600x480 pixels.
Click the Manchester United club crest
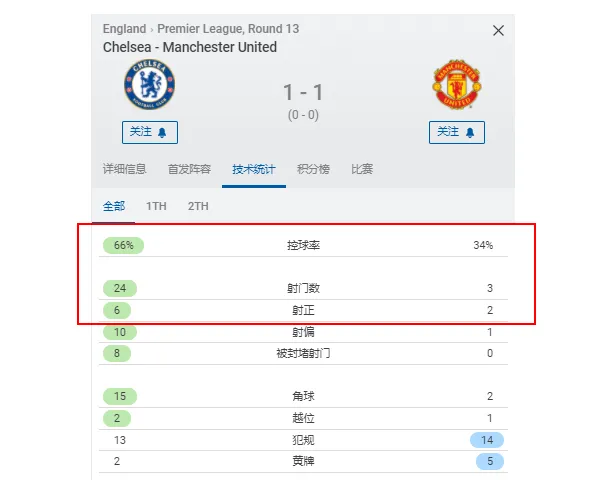(x=457, y=86)
